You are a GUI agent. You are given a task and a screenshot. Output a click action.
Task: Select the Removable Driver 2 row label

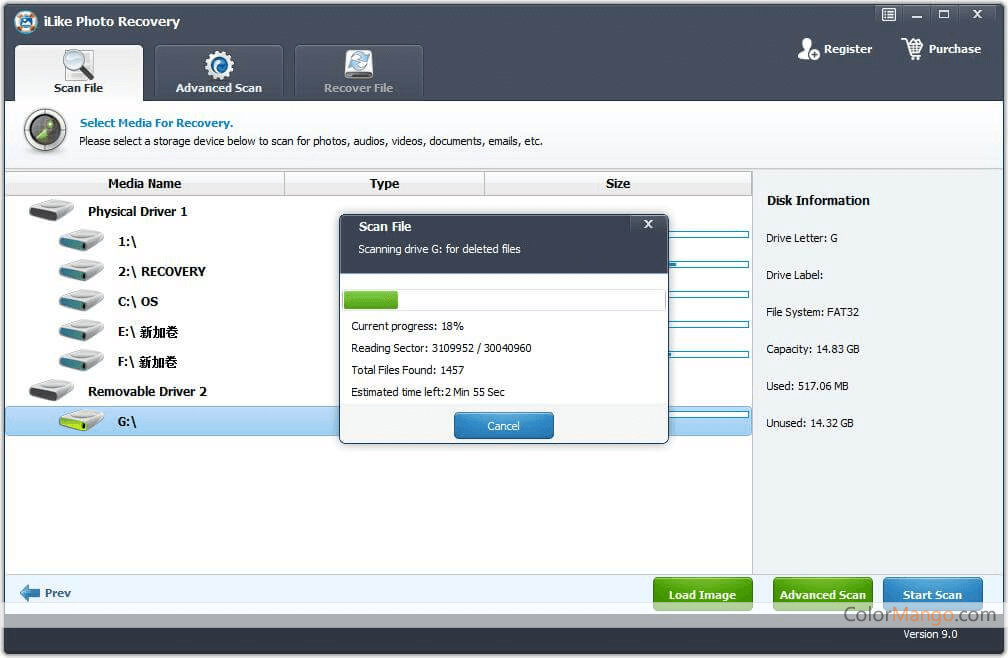coord(147,391)
